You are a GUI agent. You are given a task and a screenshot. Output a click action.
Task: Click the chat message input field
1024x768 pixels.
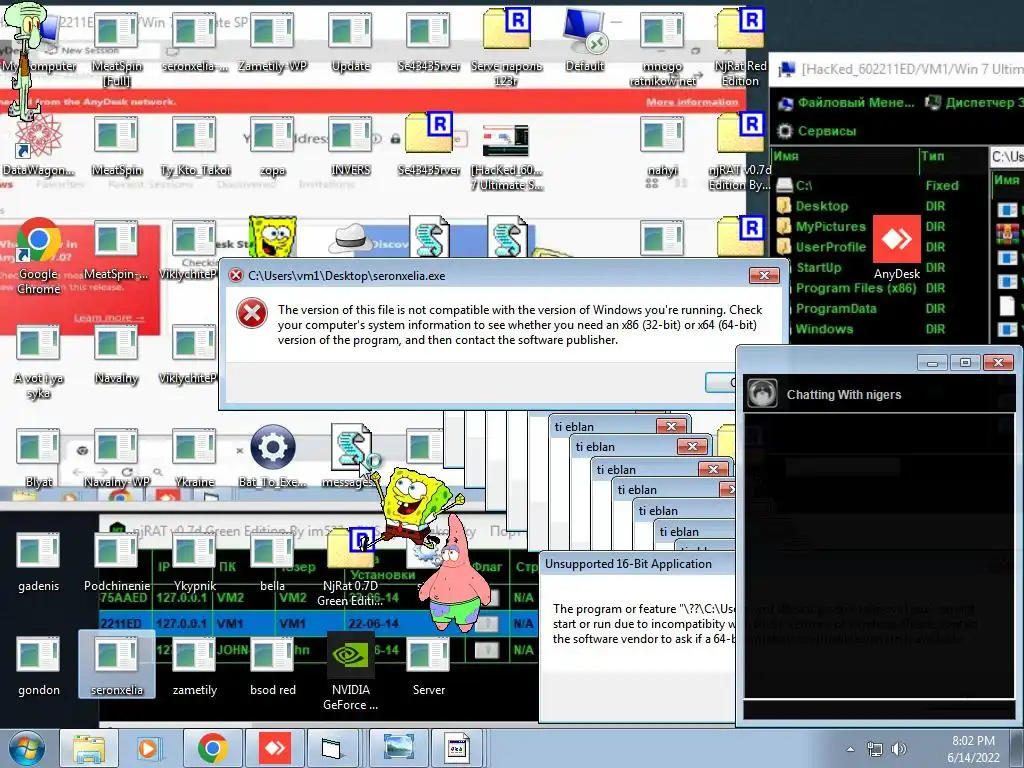(x=879, y=709)
